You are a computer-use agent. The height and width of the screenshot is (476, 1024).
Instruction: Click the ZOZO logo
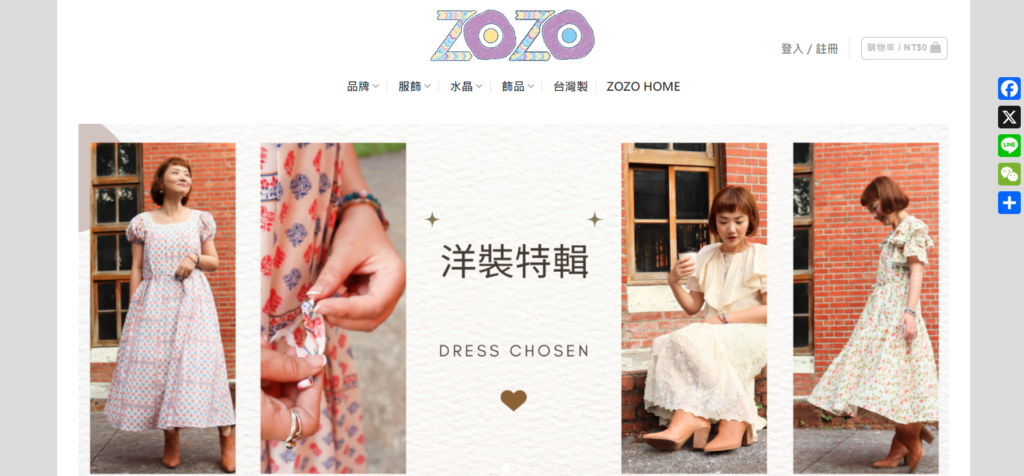click(x=513, y=35)
